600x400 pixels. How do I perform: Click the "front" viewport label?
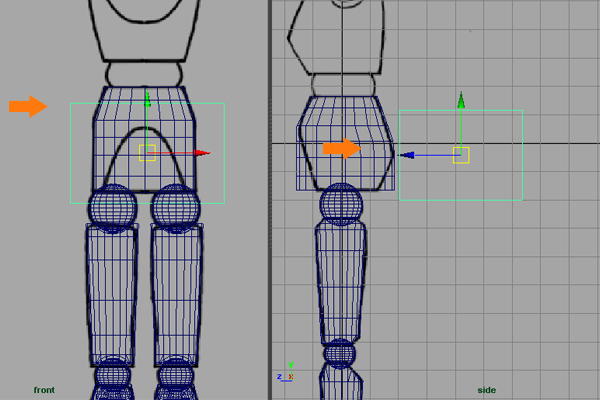(44, 390)
